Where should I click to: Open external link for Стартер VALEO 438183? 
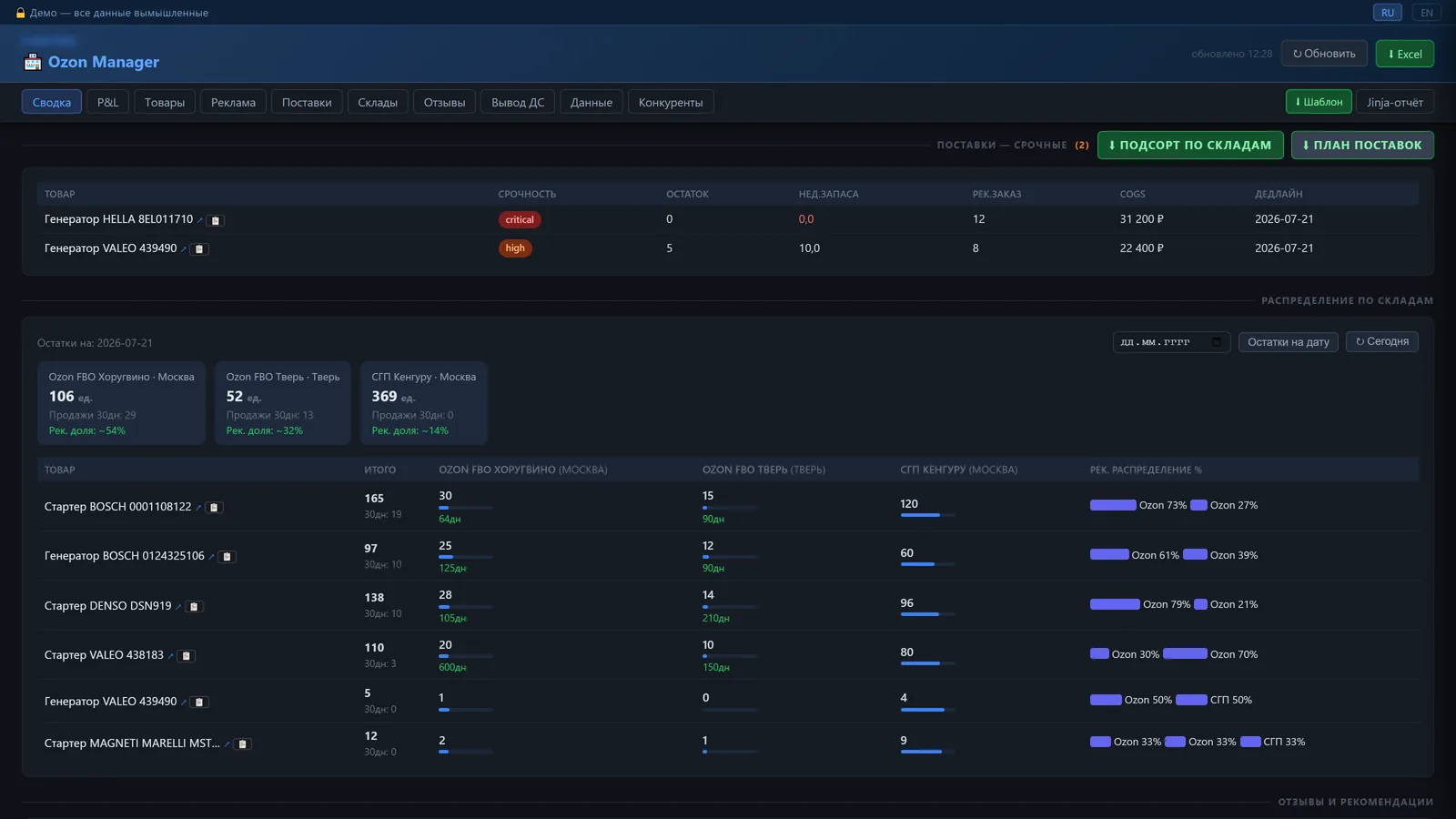point(171,656)
